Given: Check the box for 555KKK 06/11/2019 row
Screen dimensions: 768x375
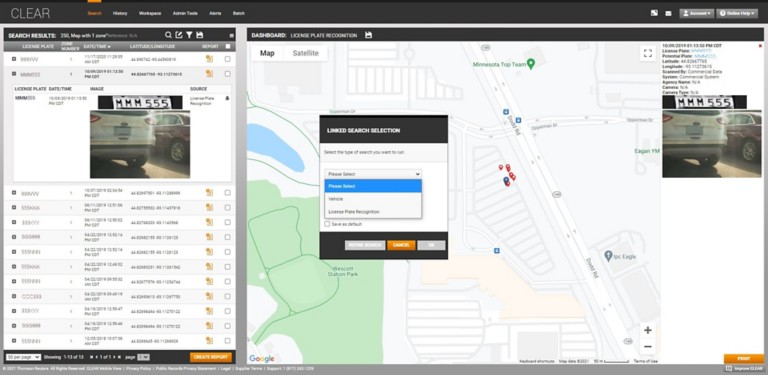Looking at the screenshot, I should coord(227,207).
